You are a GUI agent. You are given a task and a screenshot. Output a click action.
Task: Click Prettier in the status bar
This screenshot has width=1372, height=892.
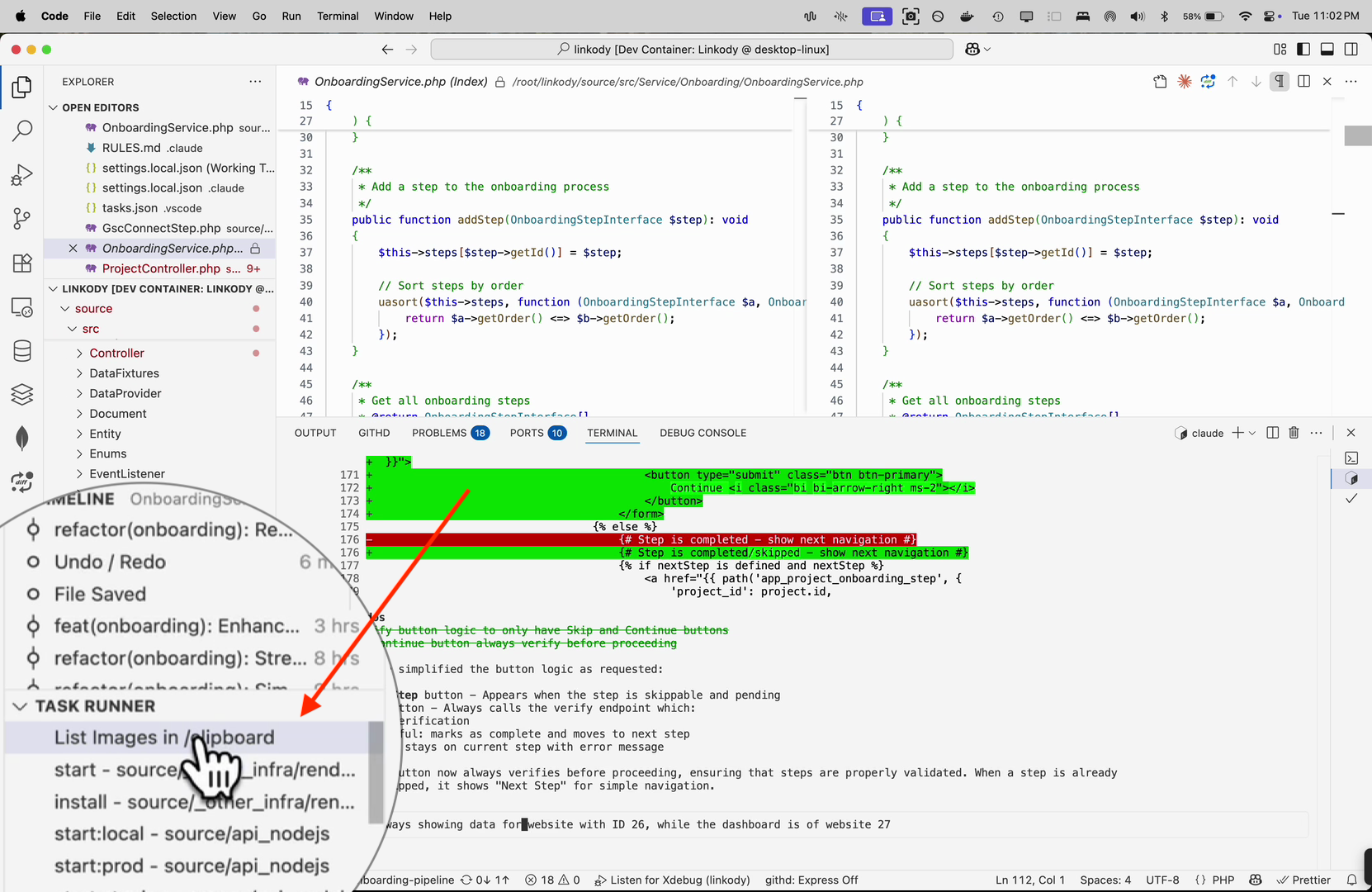(1303, 880)
